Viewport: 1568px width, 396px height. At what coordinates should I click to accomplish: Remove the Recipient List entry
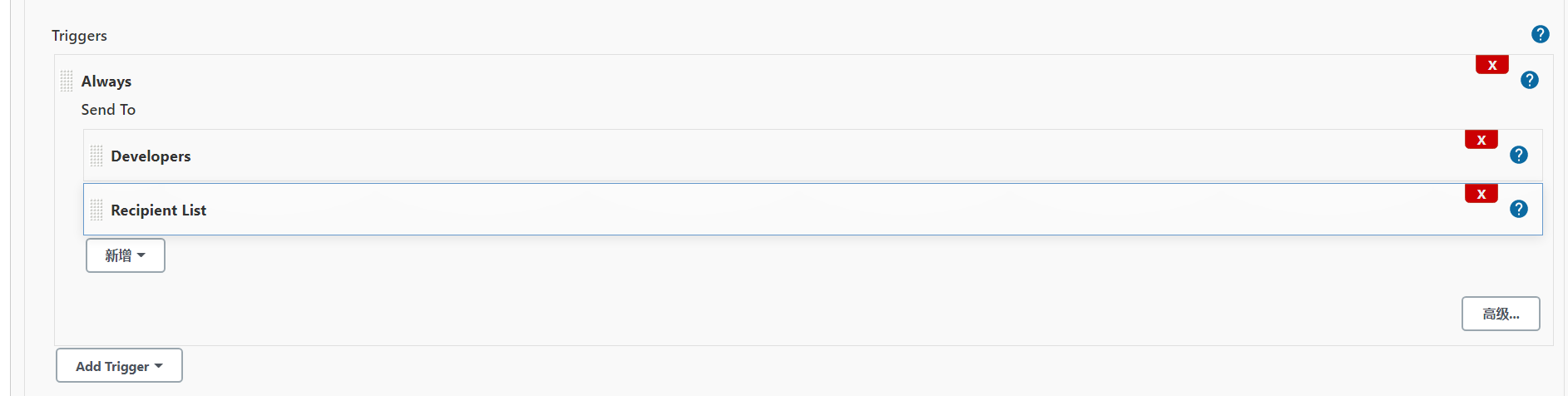click(1481, 194)
